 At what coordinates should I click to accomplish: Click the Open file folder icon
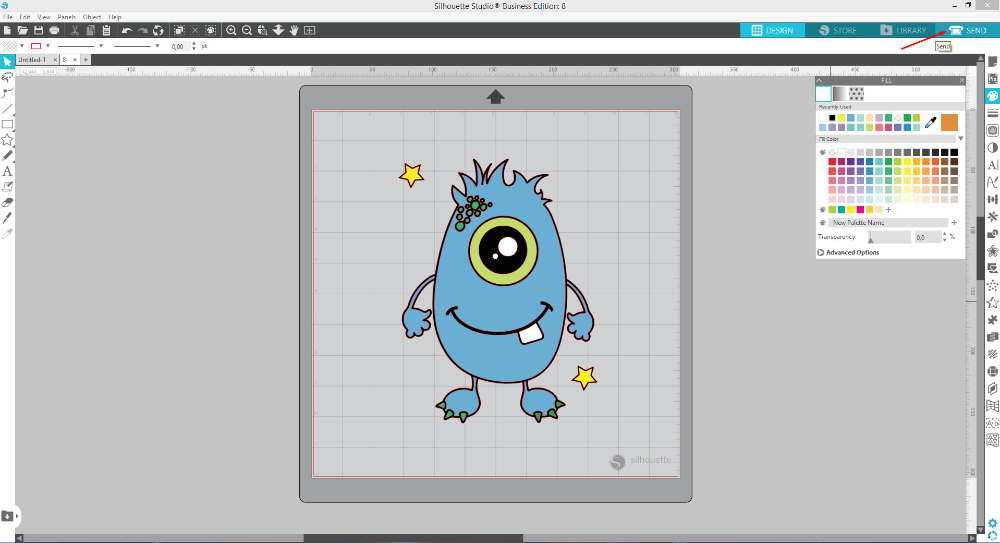(22, 30)
